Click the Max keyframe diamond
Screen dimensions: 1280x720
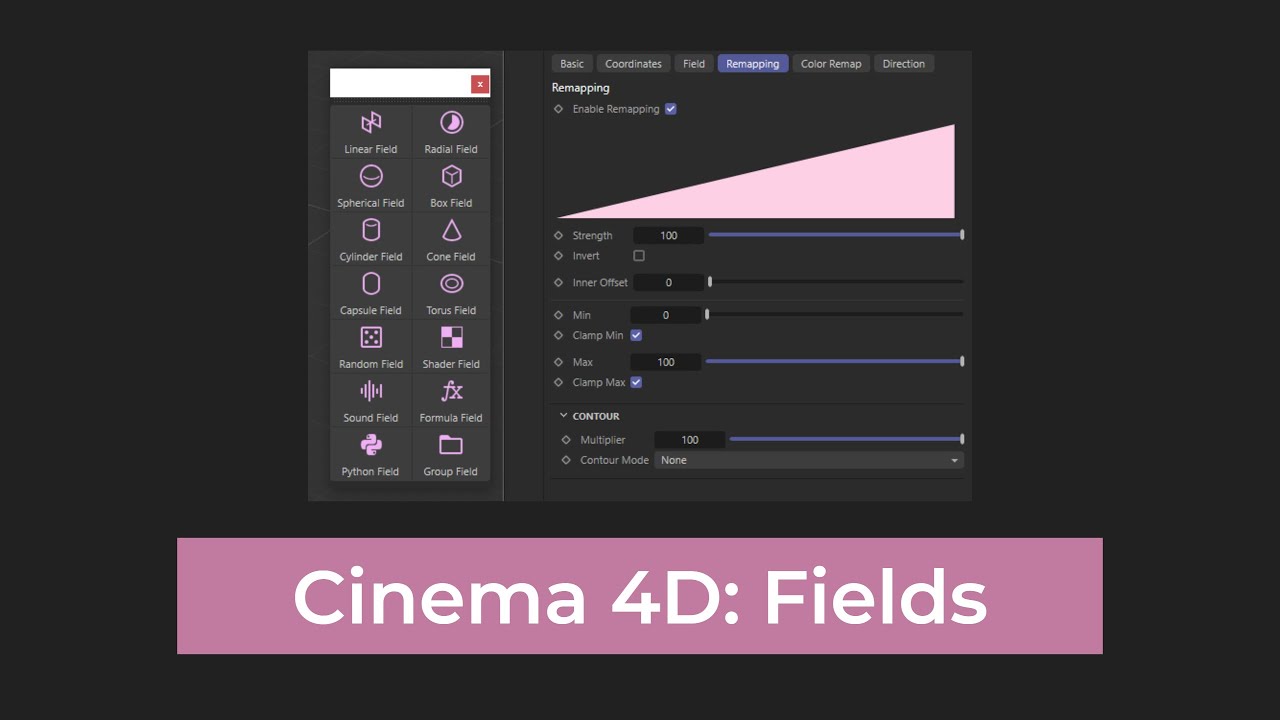click(x=559, y=362)
